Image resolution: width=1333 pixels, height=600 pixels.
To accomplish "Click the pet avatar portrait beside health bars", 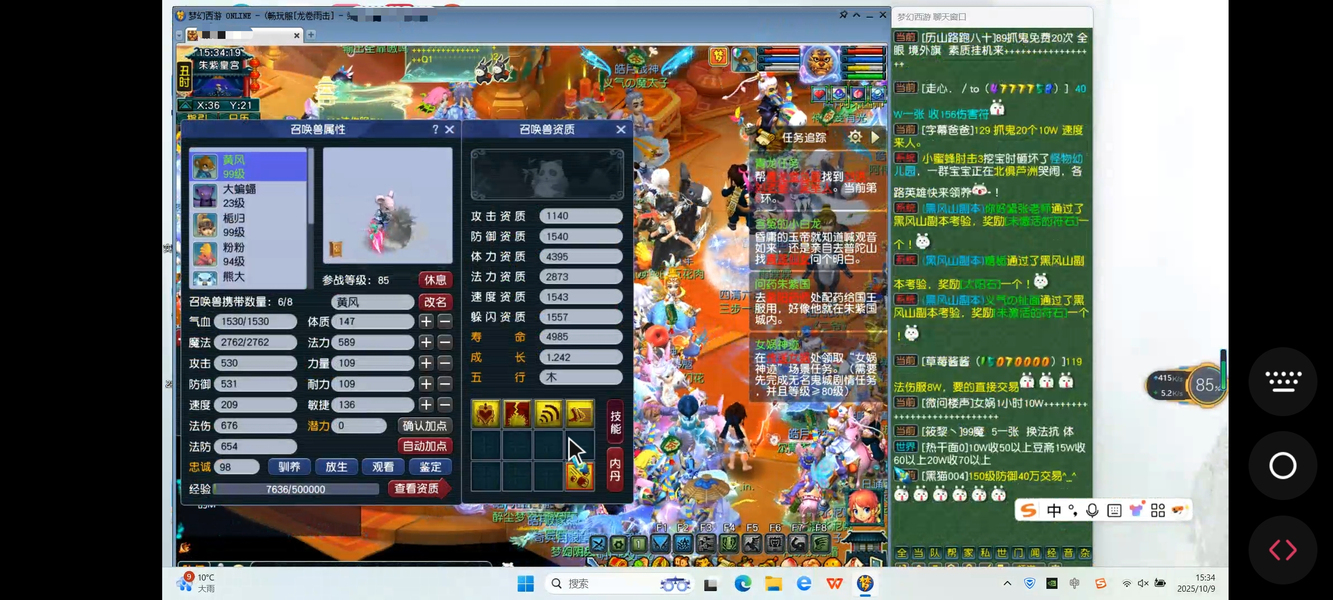I will [743, 60].
